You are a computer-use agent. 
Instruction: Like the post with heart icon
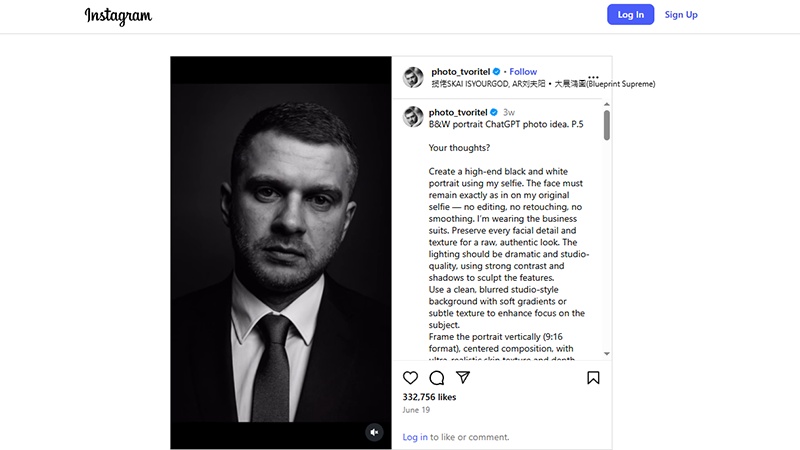point(410,378)
